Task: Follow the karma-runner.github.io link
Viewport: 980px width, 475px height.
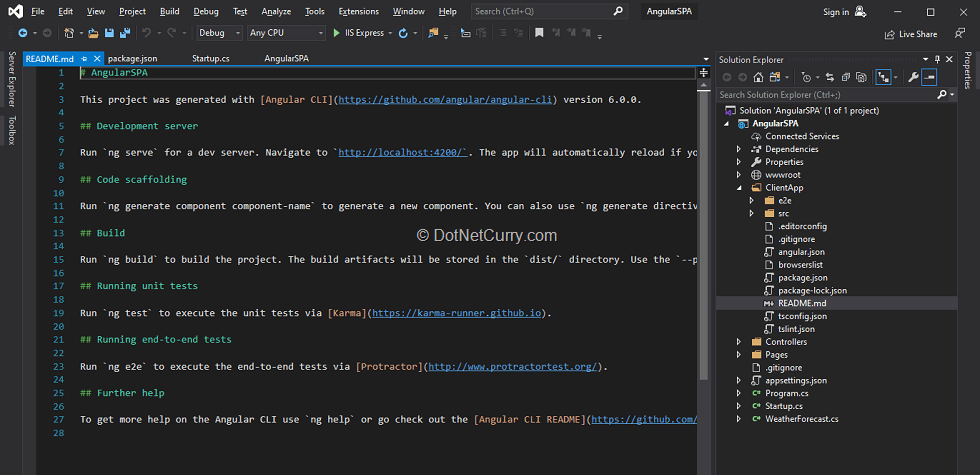Action: pos(457,313)
